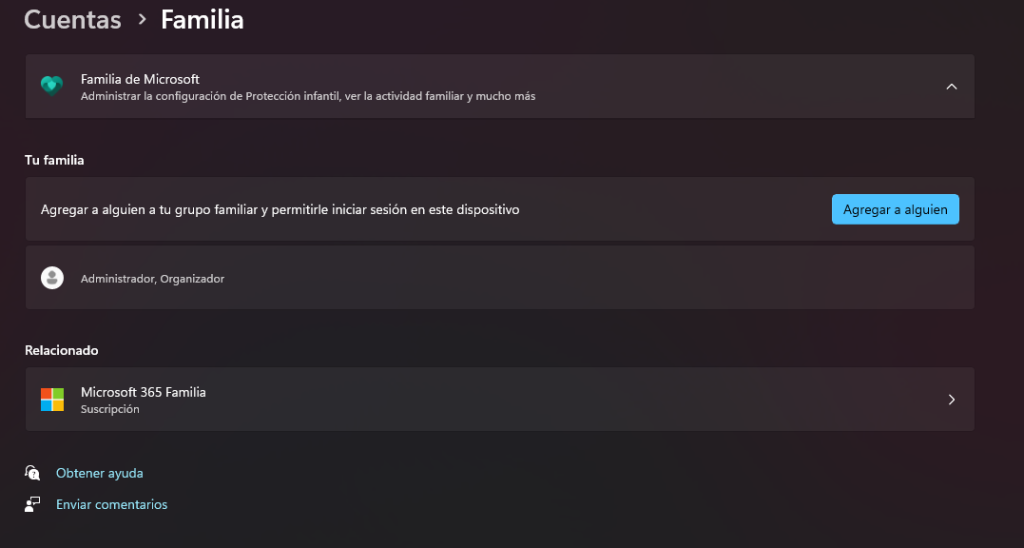This screenshot has height=548, width=1024.
Task: Click the Obtener ayuda help icon
Action: pyautogui.click(x=33, y=473)
